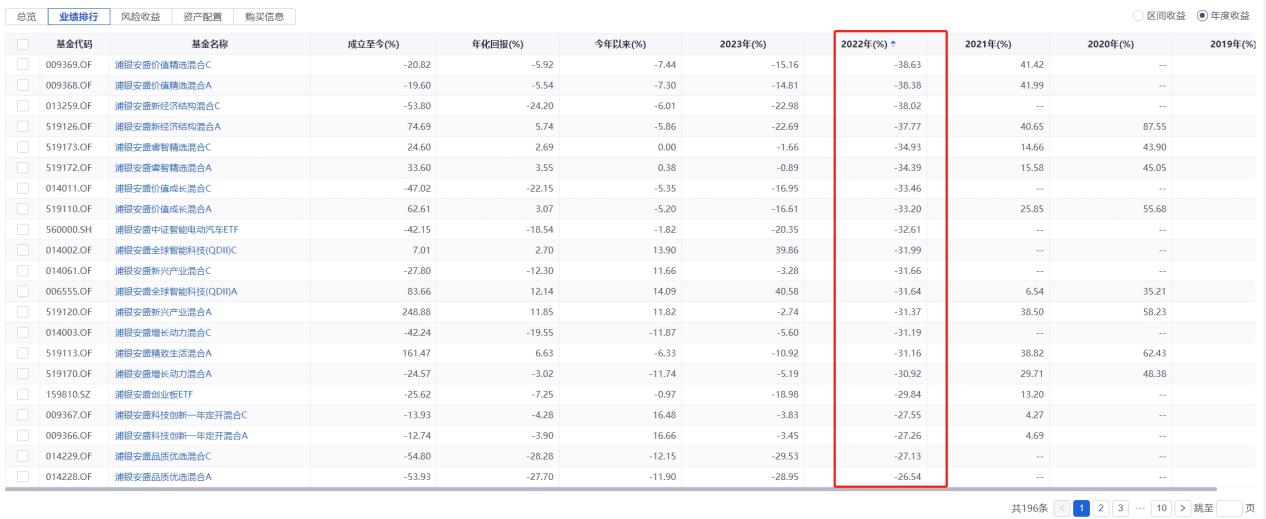
Task: Tick the checkbox for fund 014002.OF
Action: point(22,249)
